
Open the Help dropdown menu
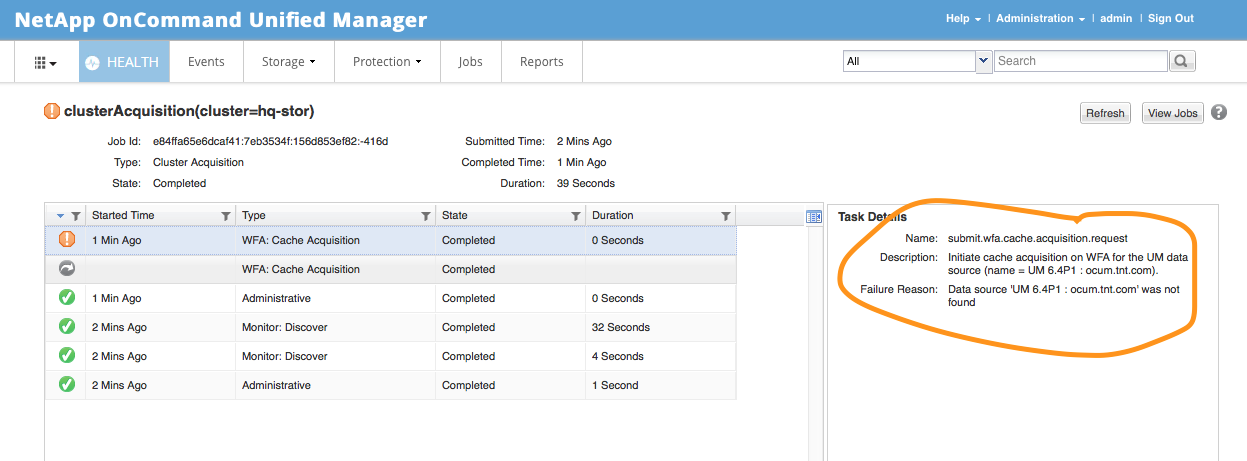(963, 18)
